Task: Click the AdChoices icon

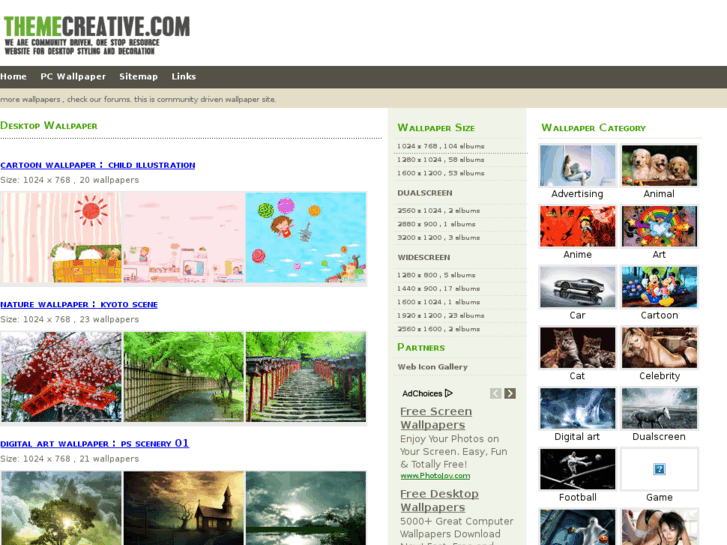Action: [x=448, y=393]
